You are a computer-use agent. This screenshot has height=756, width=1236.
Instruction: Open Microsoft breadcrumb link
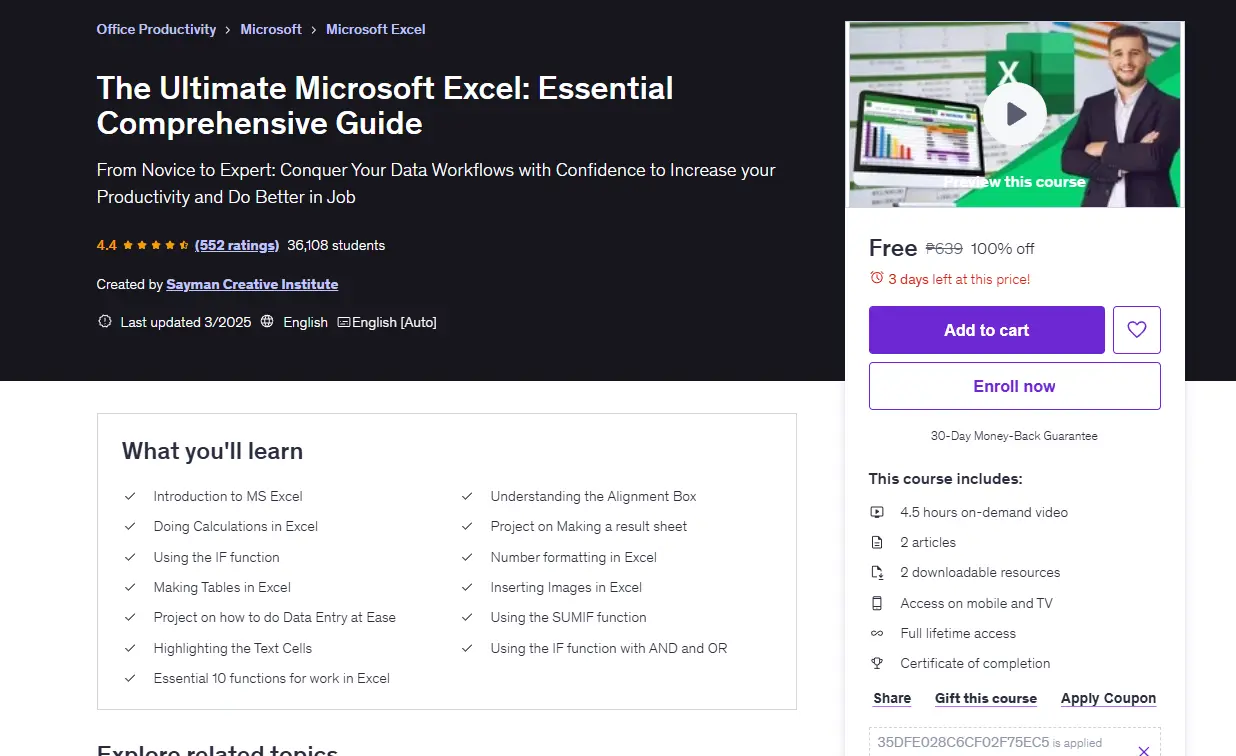[x=271, y=29]
